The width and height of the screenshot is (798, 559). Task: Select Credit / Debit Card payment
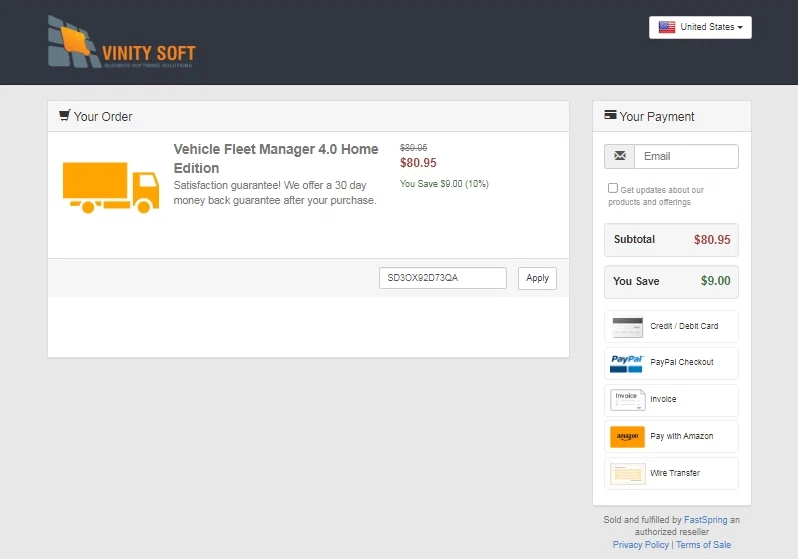pos(671,326)
